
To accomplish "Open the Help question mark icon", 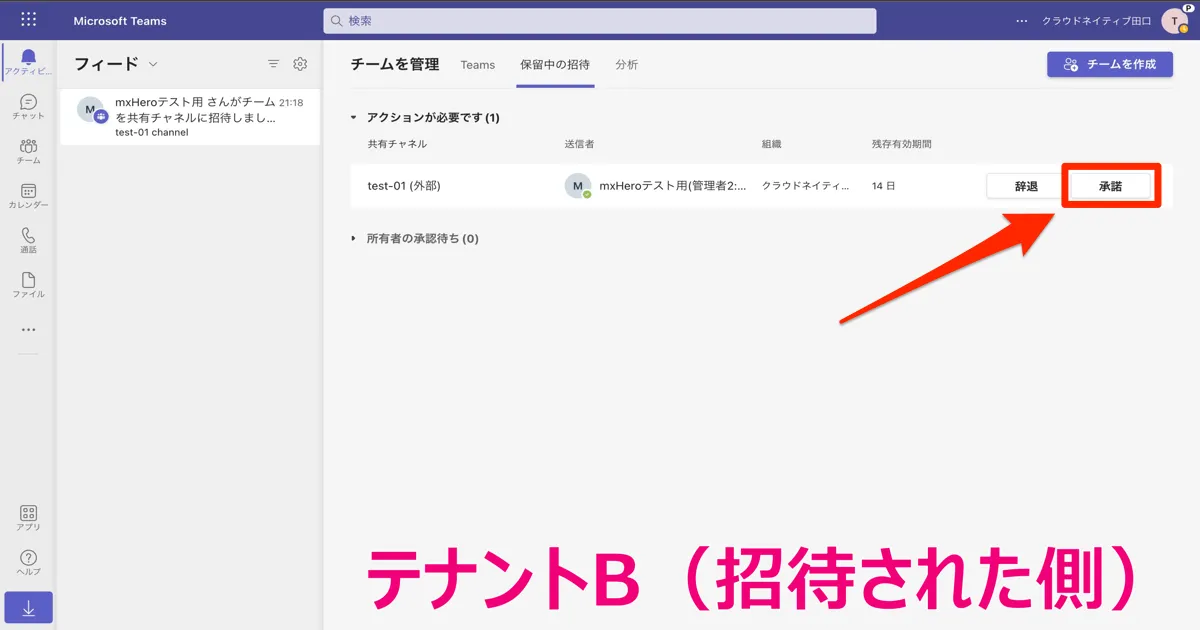I will [x=28, y=559].
